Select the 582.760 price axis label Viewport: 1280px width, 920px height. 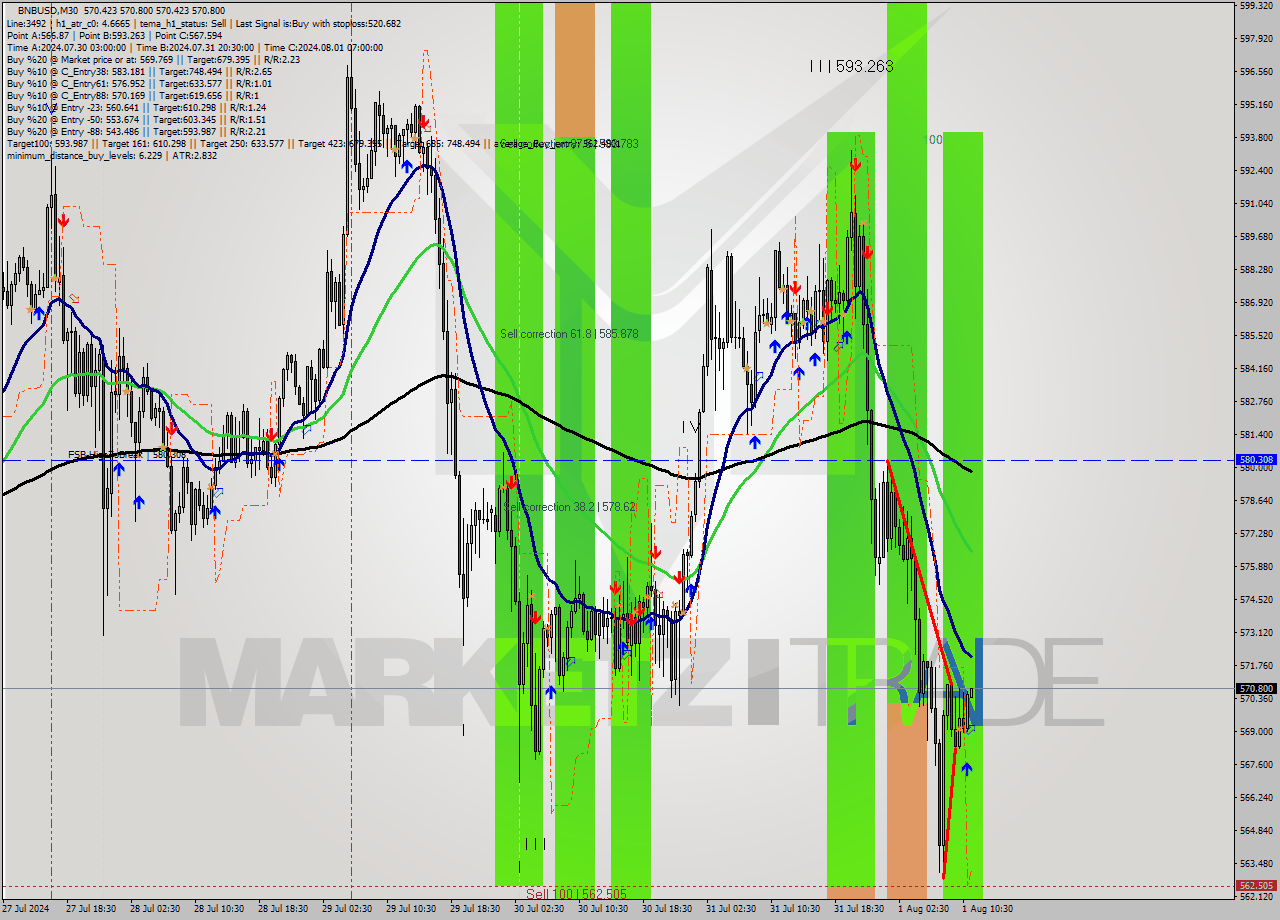tap(1256, 401)
